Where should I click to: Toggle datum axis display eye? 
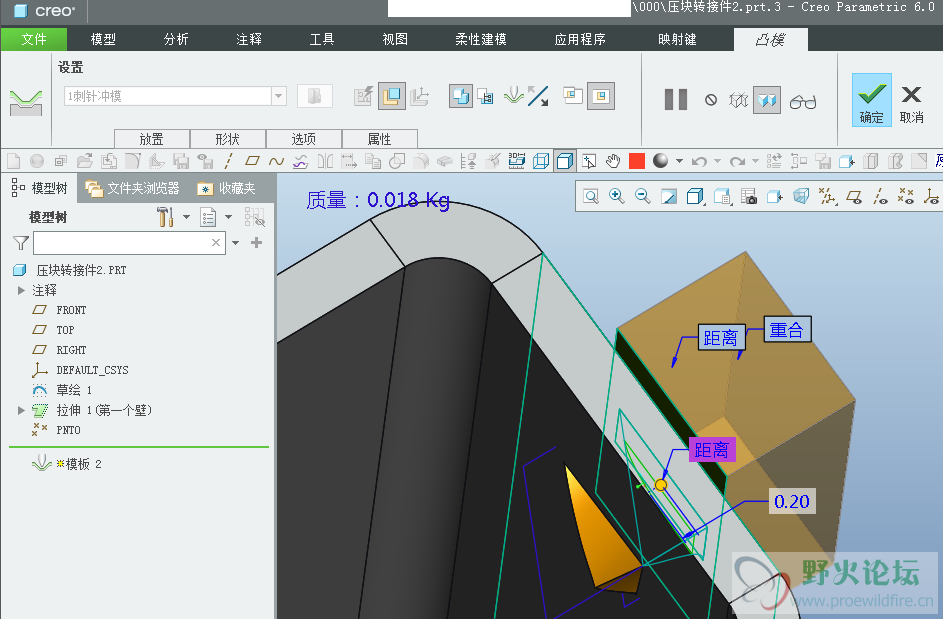tap(880, 196)
